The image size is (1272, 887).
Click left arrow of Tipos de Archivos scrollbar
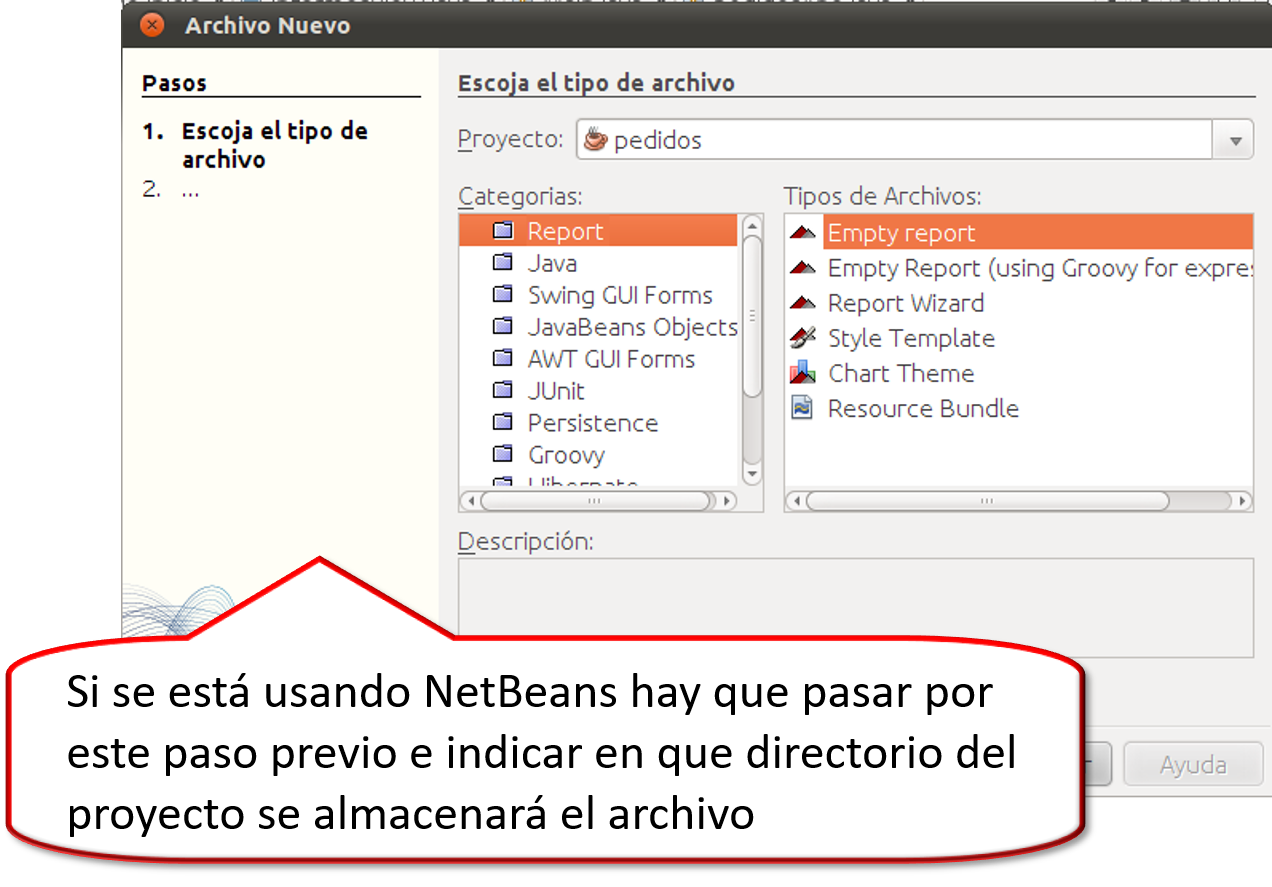pos(796,500)
